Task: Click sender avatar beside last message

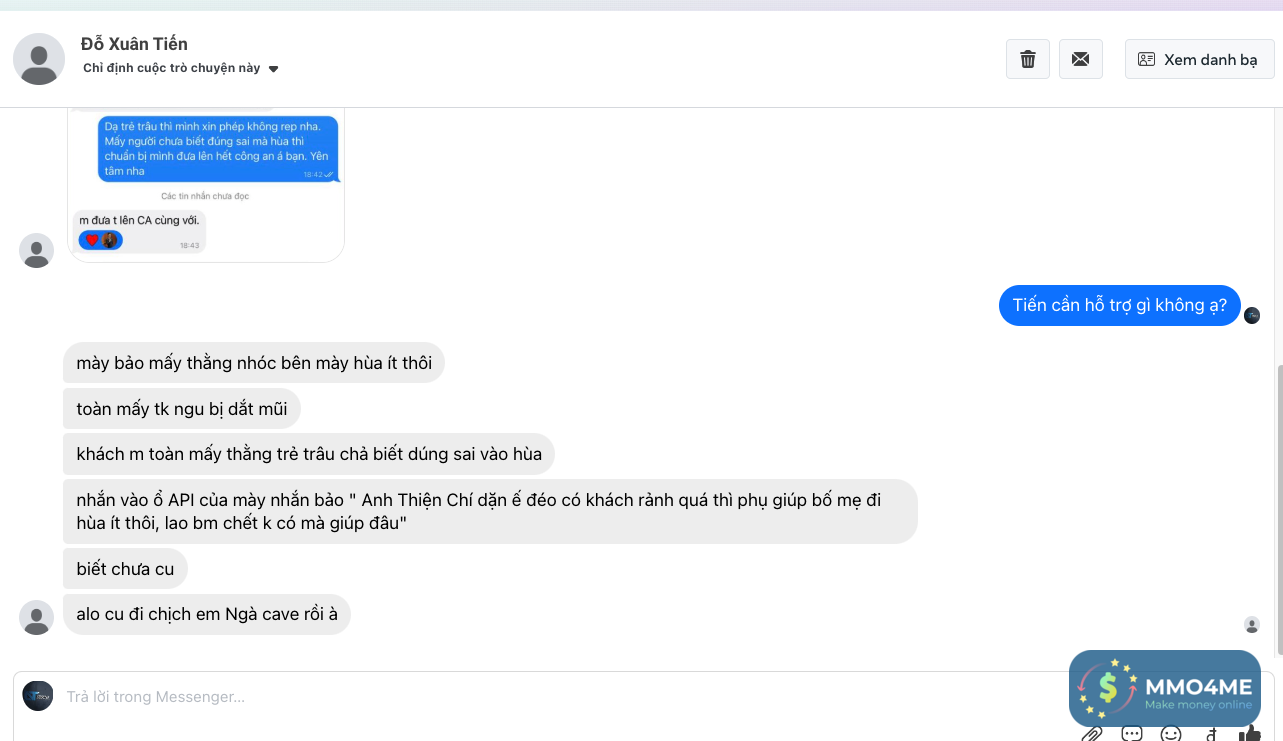Action: 37,617
